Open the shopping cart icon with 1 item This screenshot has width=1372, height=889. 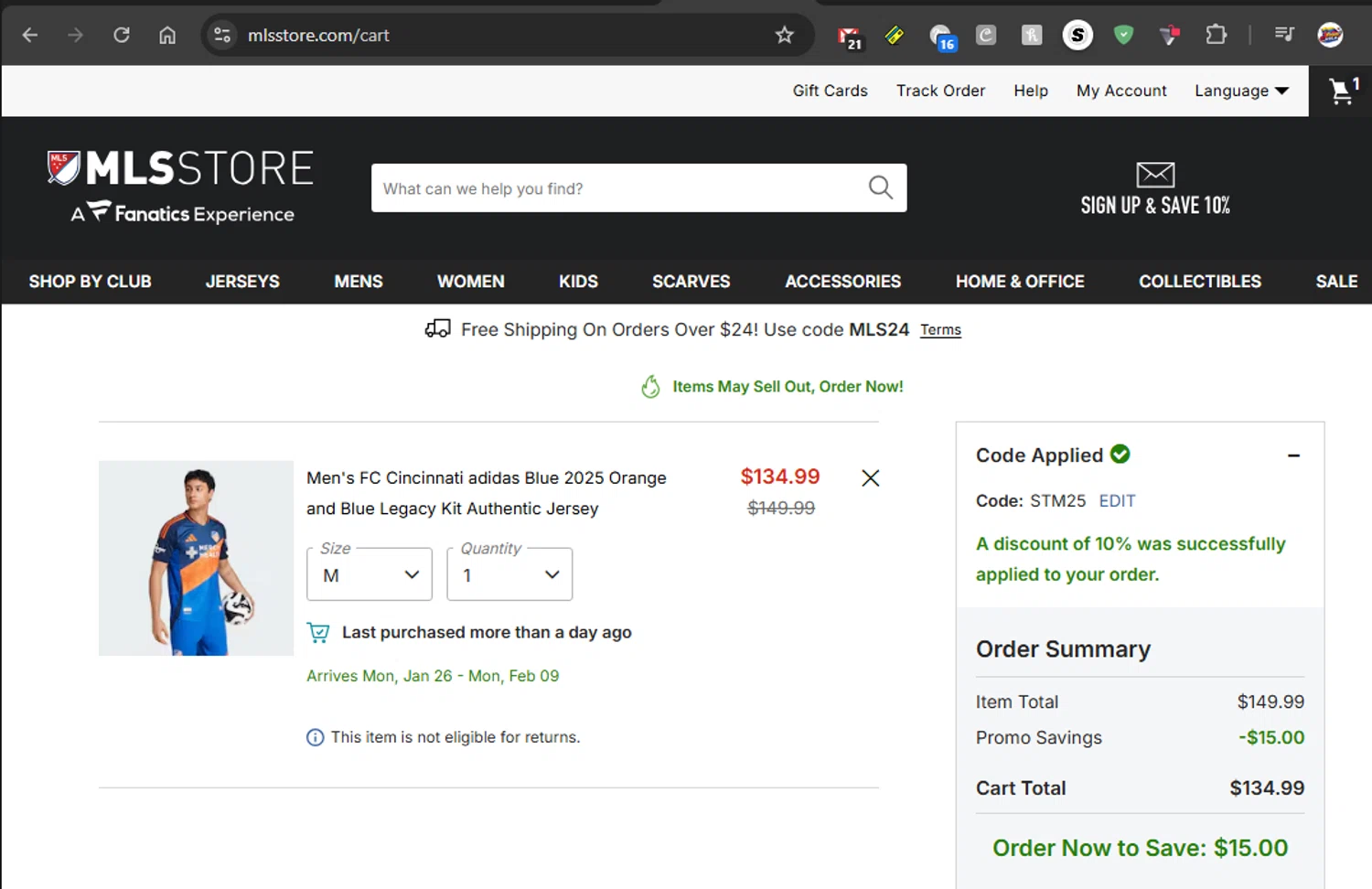tap(1344, 91)
